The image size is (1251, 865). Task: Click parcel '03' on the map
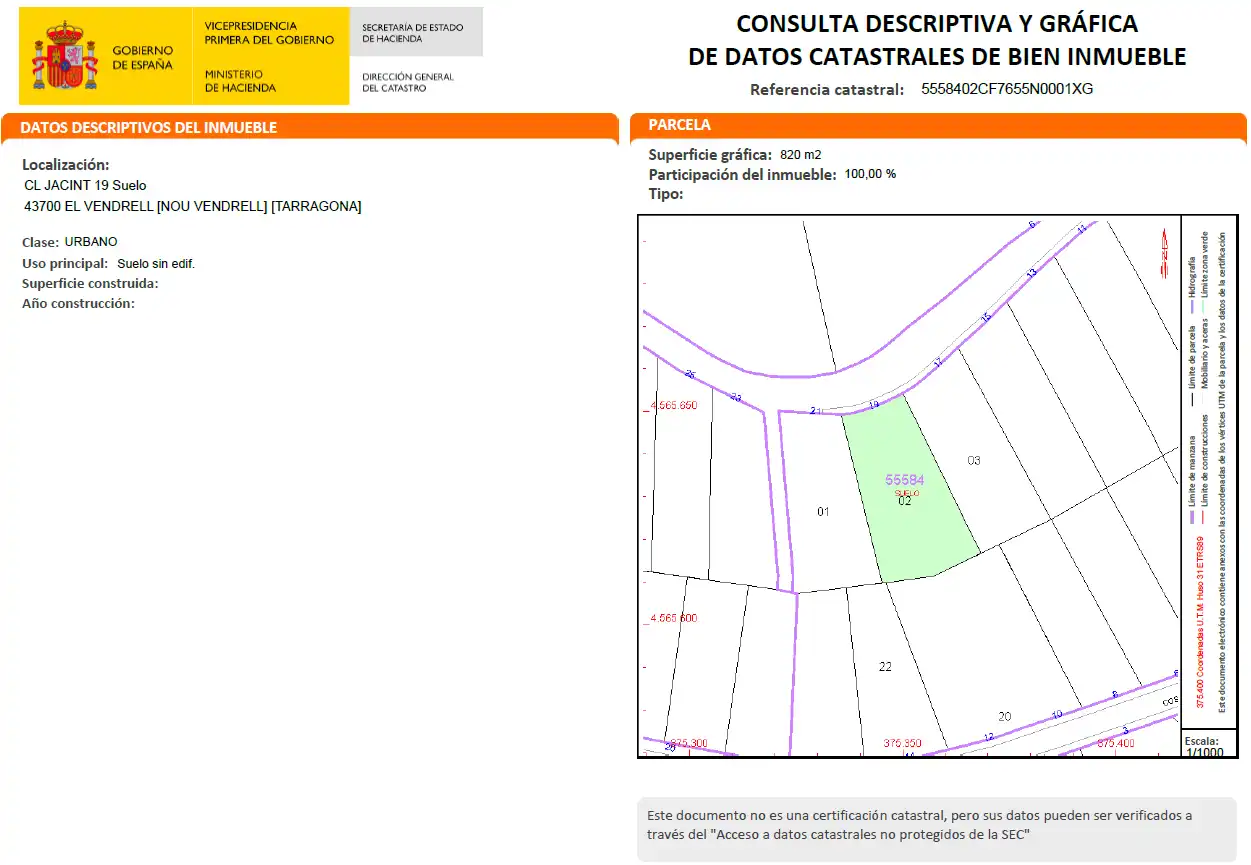click(x=974, y=461)
